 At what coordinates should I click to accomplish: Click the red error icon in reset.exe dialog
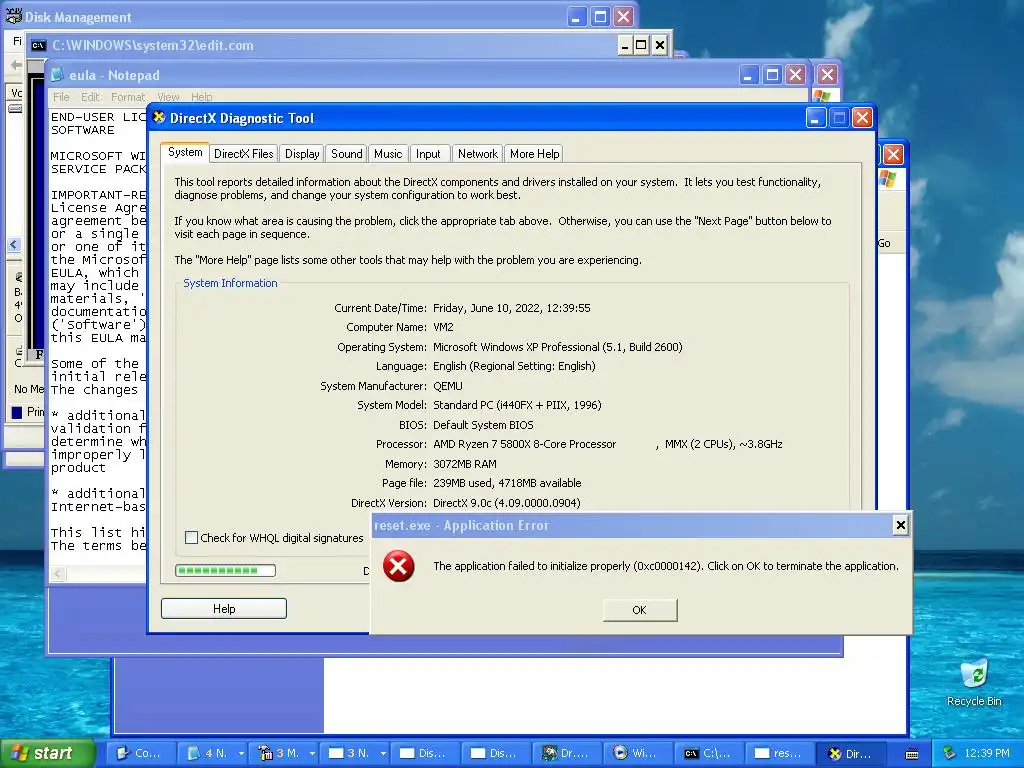click(398, 566)
